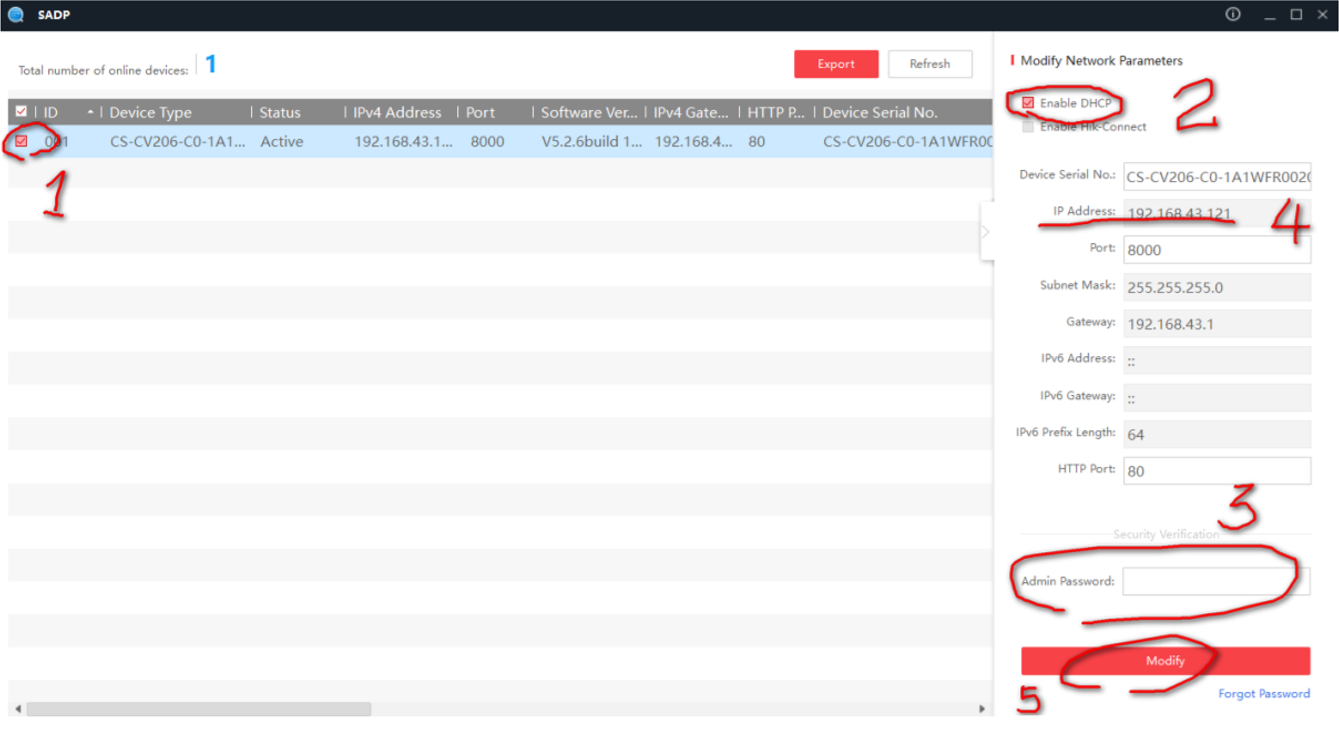This screenshot has height=733, width=1339.
Task: Sort by the Device Type column header
Action: point(150,112)
